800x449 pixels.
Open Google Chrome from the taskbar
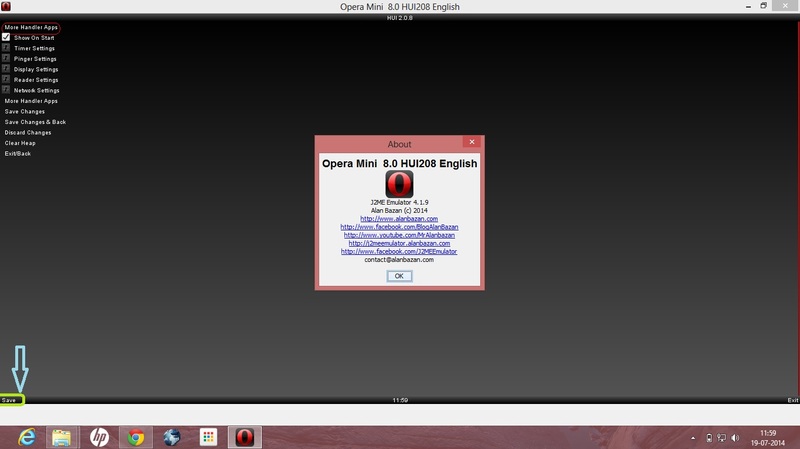tap(136, 437)
